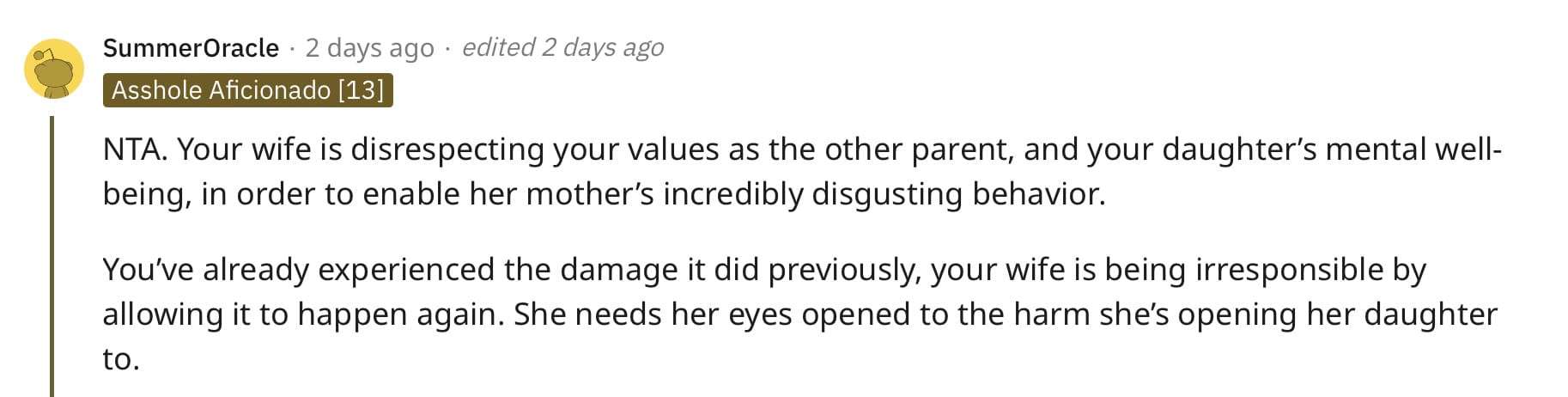Image resolution: width=1568 pixels, height=397 pixels.
Task: Click the word 'being,' starting the second line
Action: click(x=148, y=194)
